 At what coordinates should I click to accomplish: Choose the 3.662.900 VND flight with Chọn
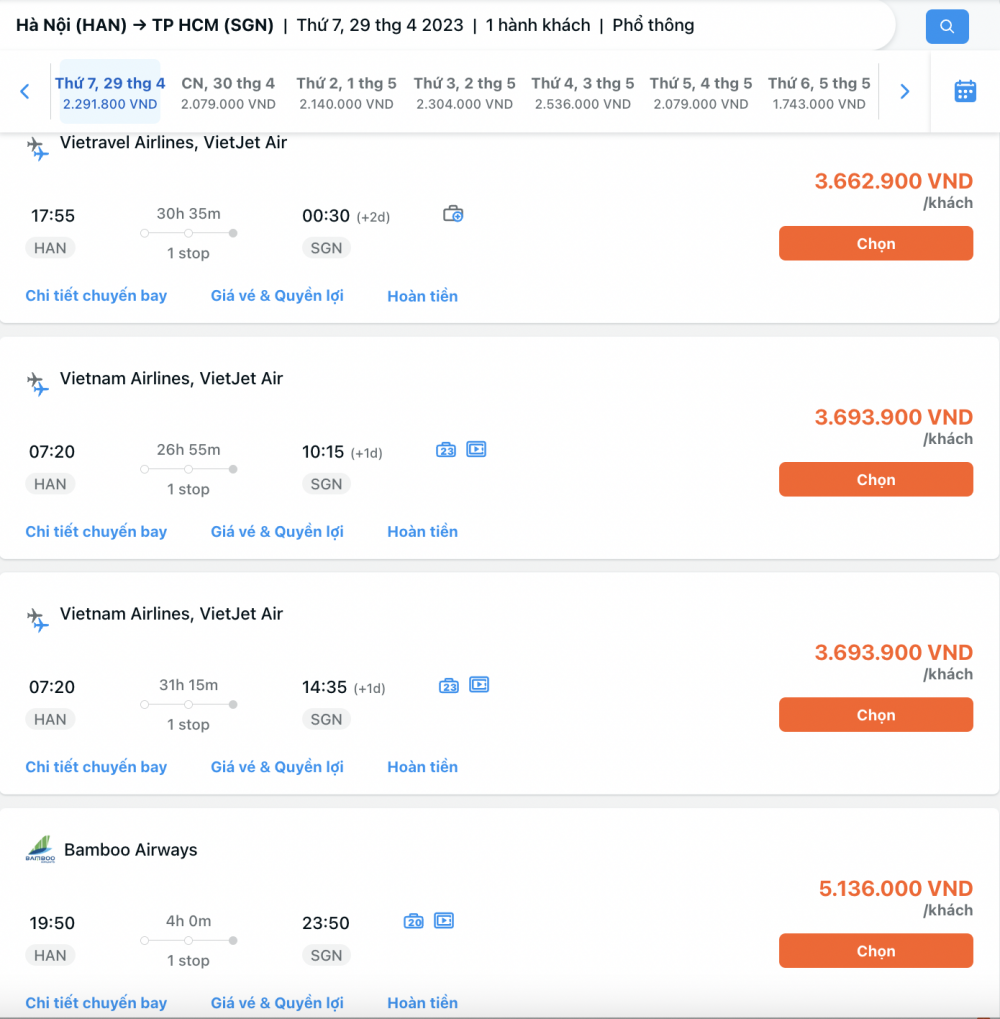pyautogui.click(x=876, y=244)
